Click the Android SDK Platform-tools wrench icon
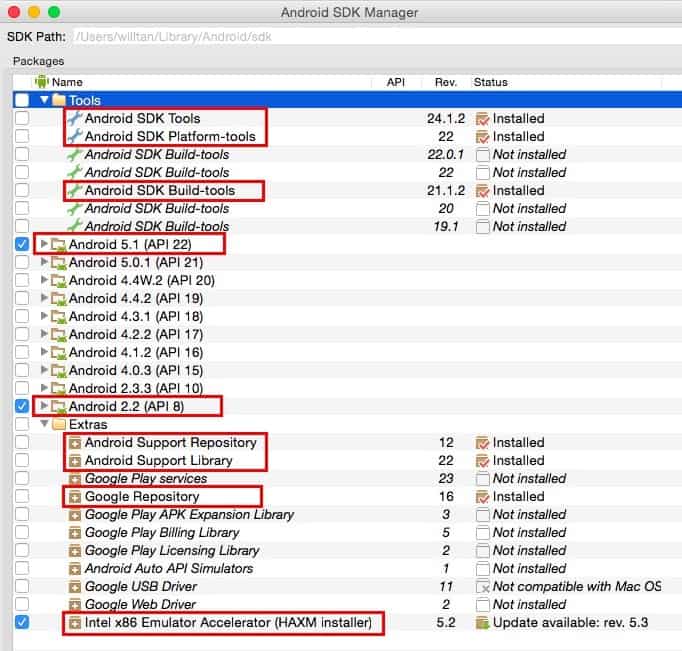 (x=75, y=136)
